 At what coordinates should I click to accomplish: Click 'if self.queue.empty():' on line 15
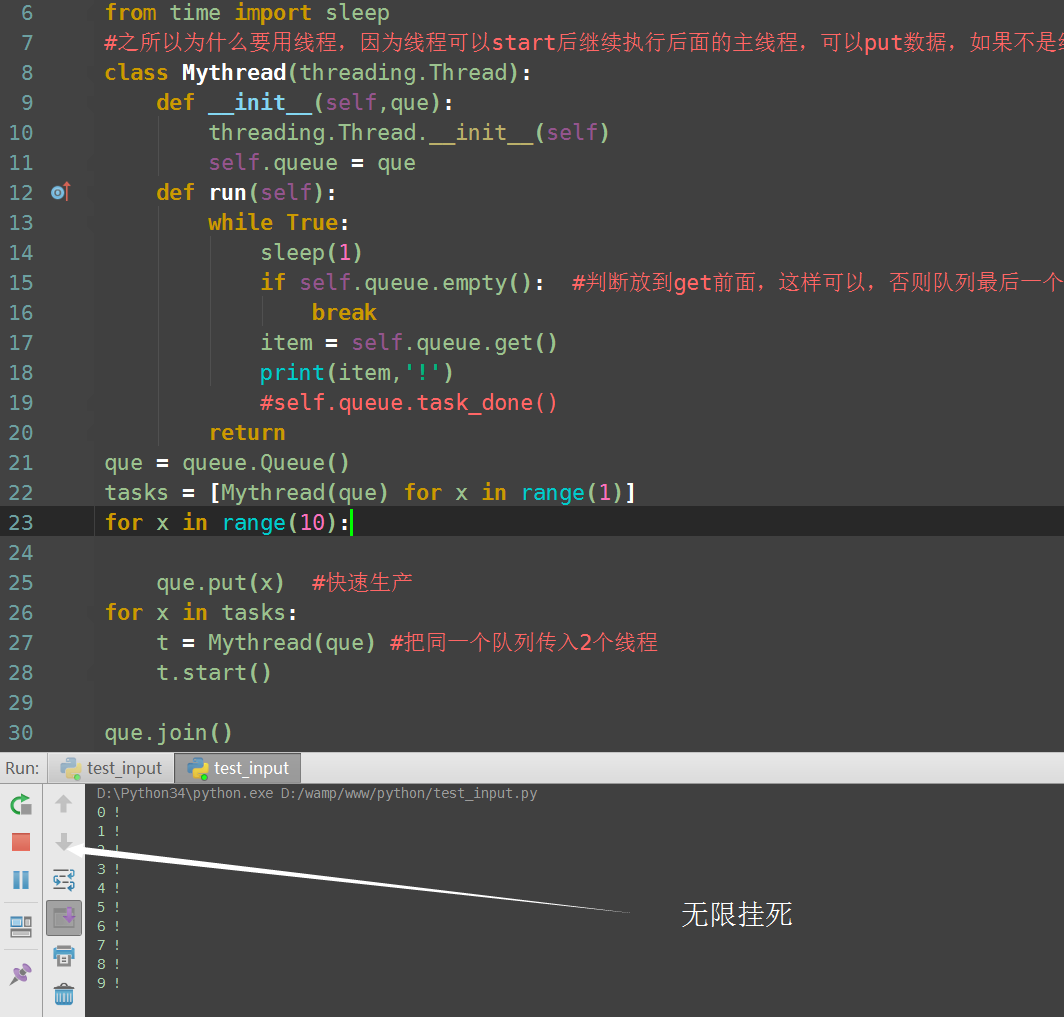click(402, 282)
